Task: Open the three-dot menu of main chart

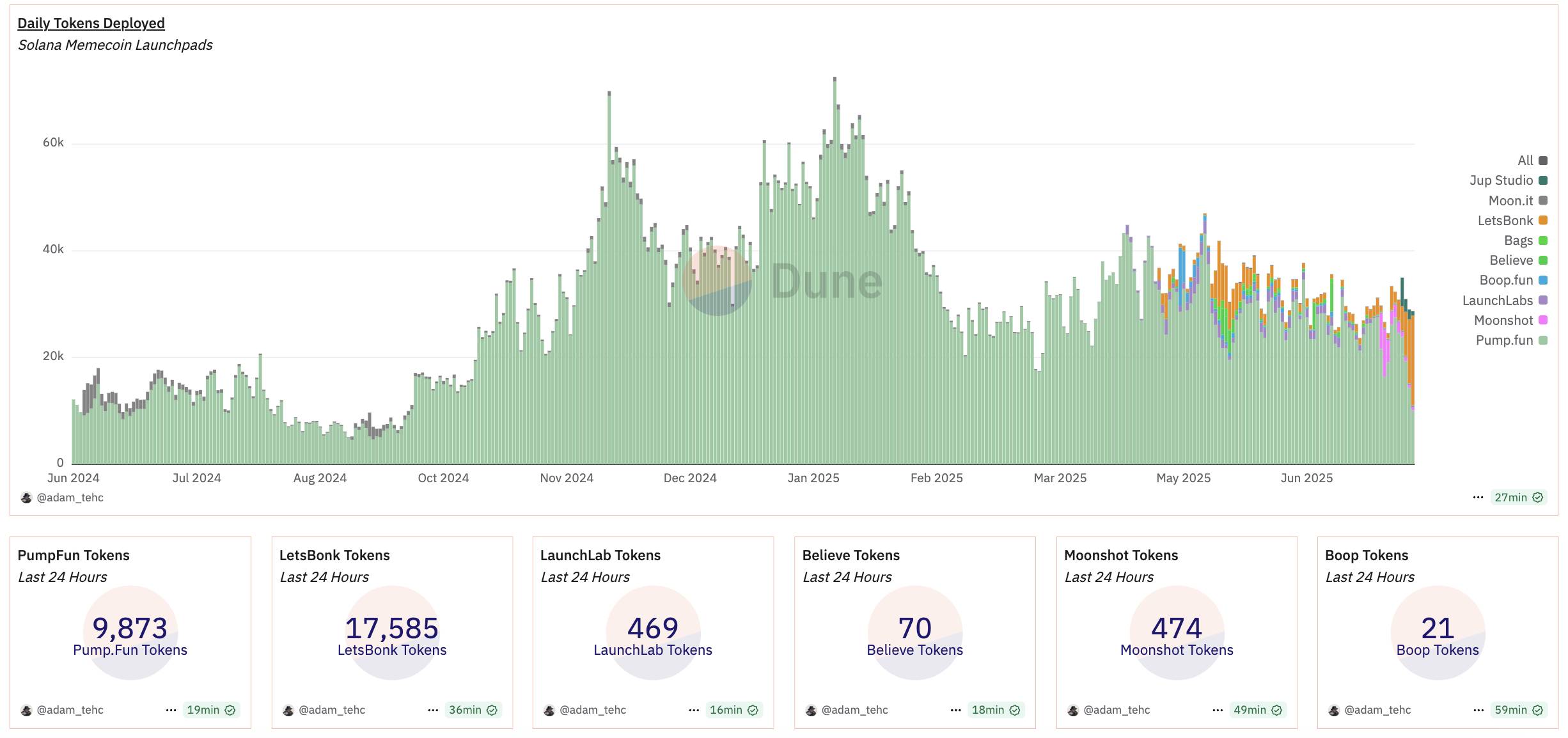Action: pos(1478,498)
